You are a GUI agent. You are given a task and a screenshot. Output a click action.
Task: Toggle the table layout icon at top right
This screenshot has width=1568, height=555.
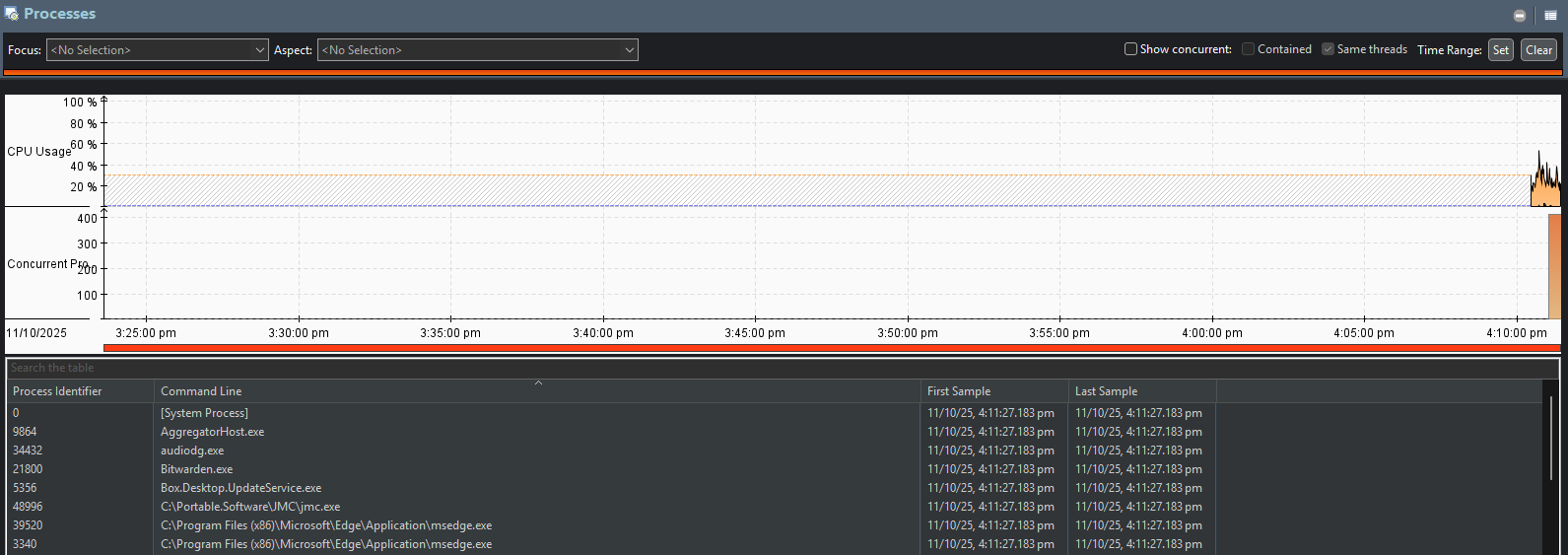click(1550, 15)
